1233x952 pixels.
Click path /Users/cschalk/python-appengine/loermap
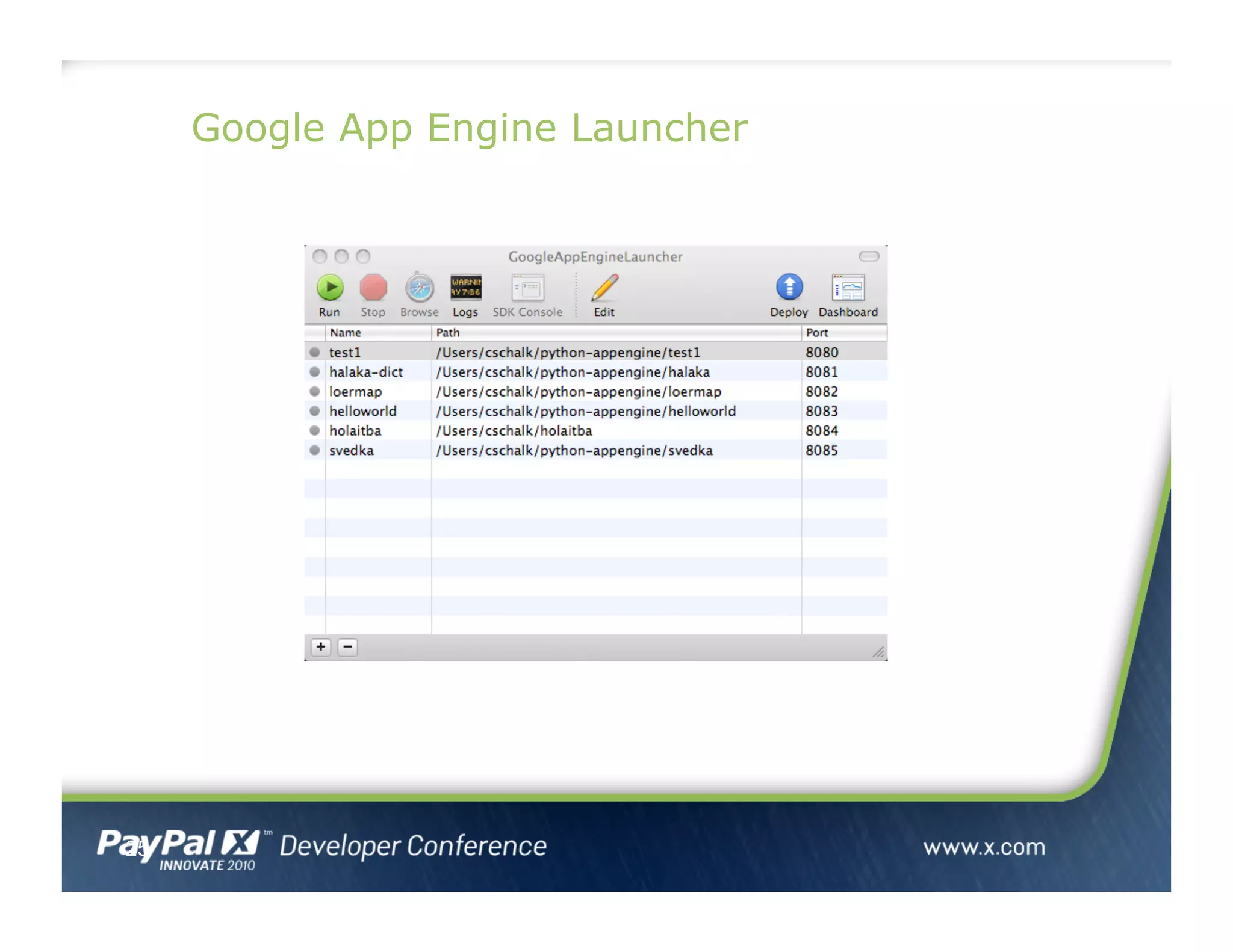point(579,392)
